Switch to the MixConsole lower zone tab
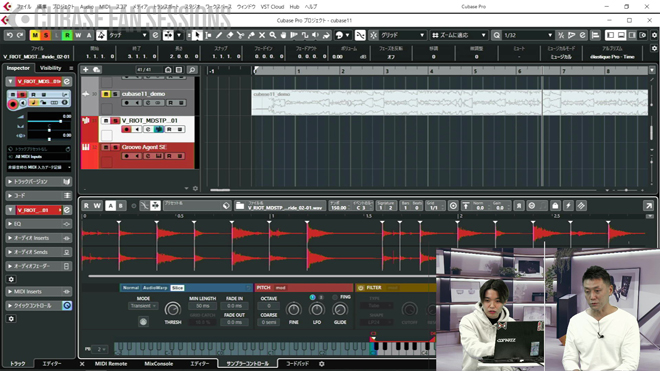The width and height of the screenshot is (660, 371). tap(158, 364)
